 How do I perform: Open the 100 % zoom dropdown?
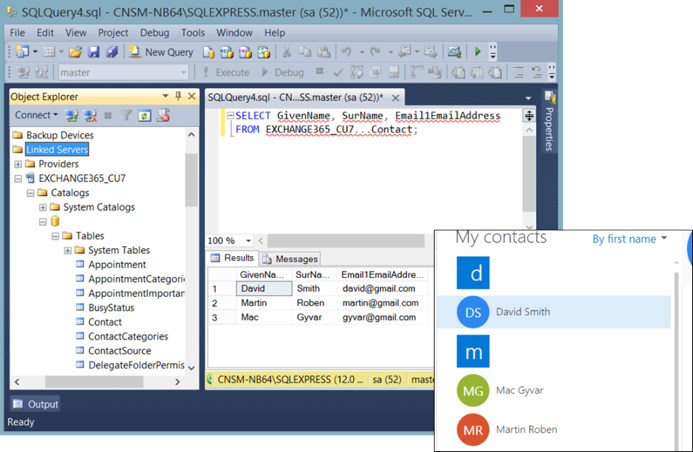pyautogui.click(x=248, y=241)
